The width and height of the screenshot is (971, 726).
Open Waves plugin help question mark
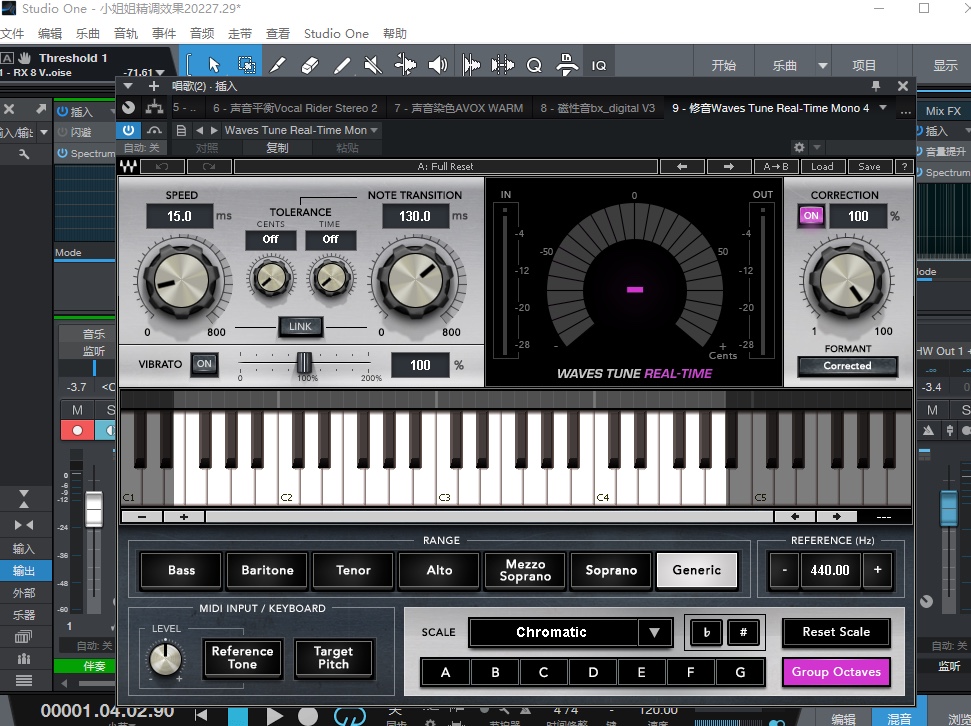click(904, 166)
